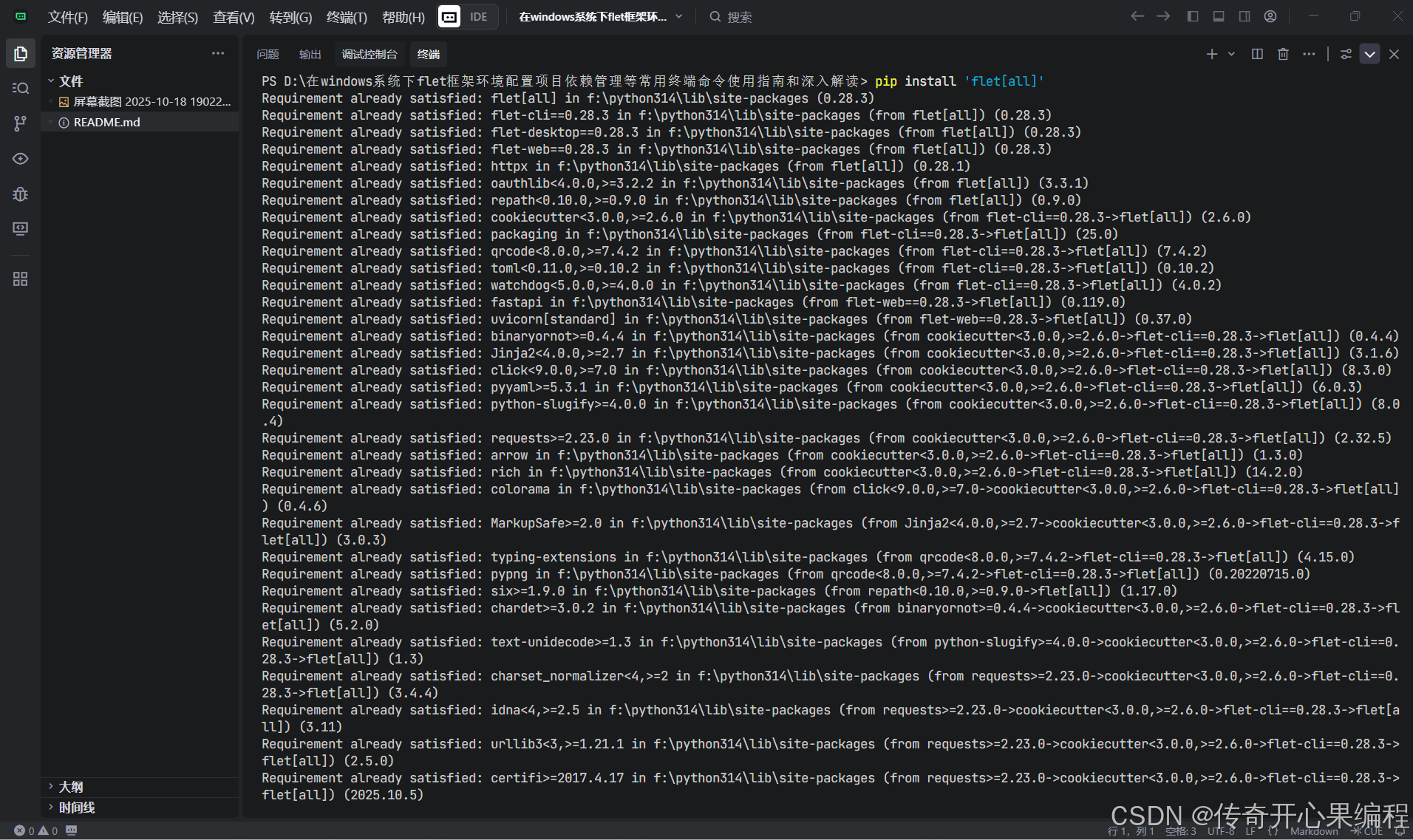Select the chat mode icon beside IDE

pyautogui.click(x=449, y=16)
